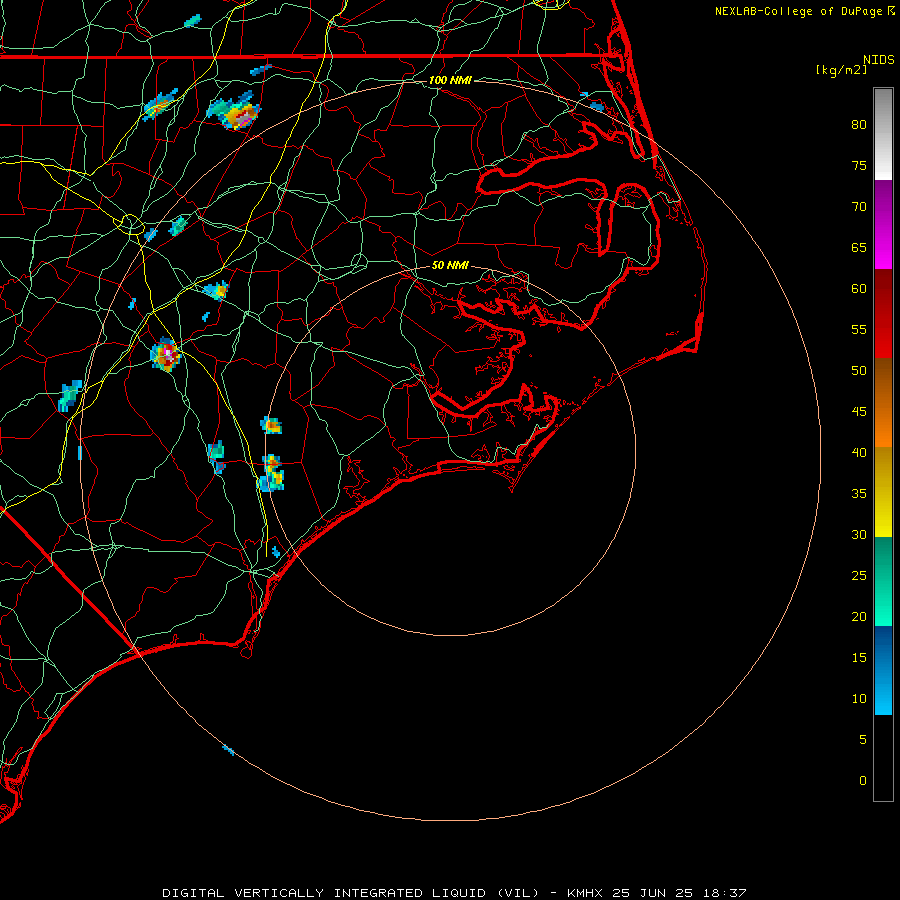Pick the yellow segment of the color bar
Image resolution: width=900 pixels, height=900 pixels.
(883, 492)
